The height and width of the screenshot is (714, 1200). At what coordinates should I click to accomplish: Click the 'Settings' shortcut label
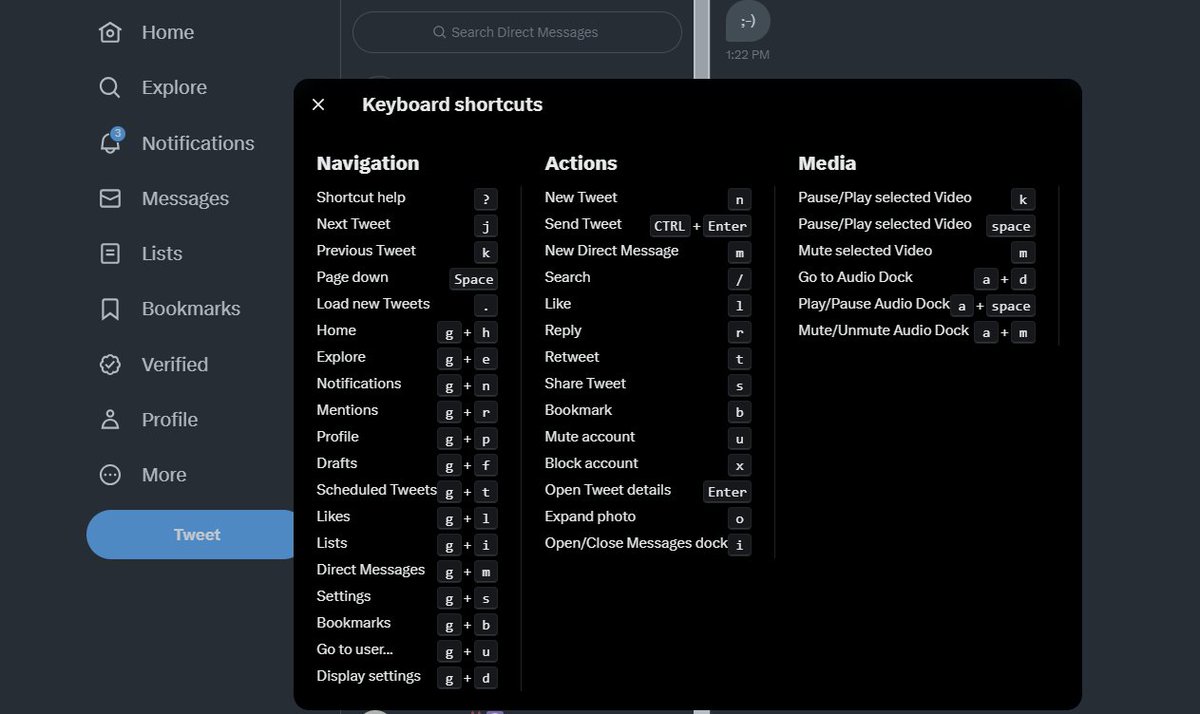pyautogui.click(x=344, y=596)
